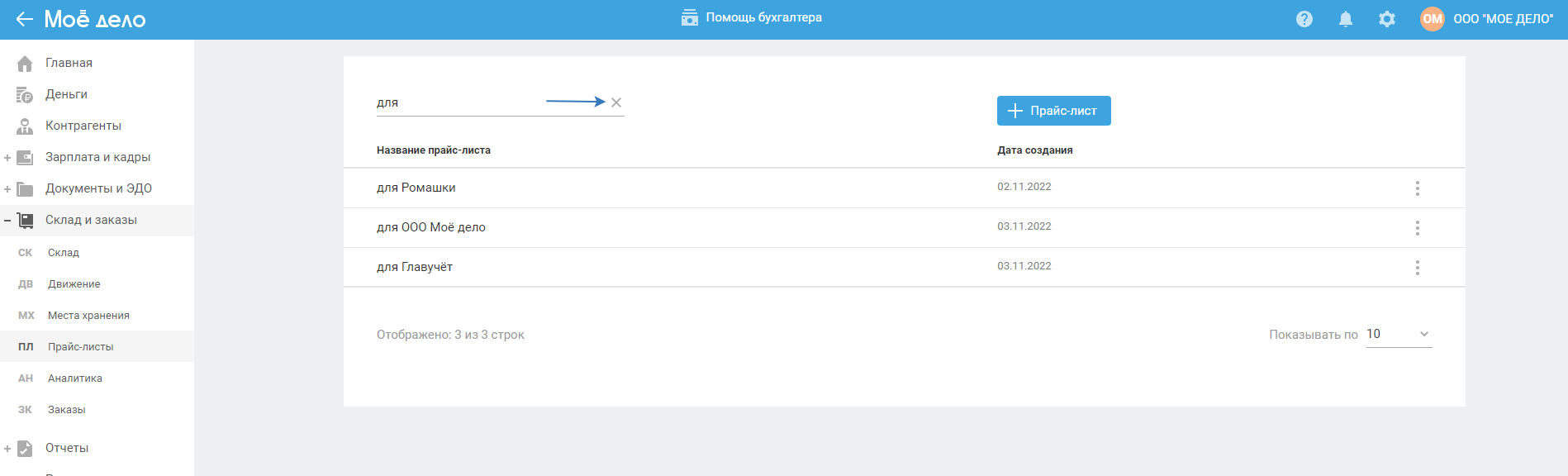Viewport: 1568px width, 476px height.
Task: Open the Деньги section
Action: coord(66,94)
